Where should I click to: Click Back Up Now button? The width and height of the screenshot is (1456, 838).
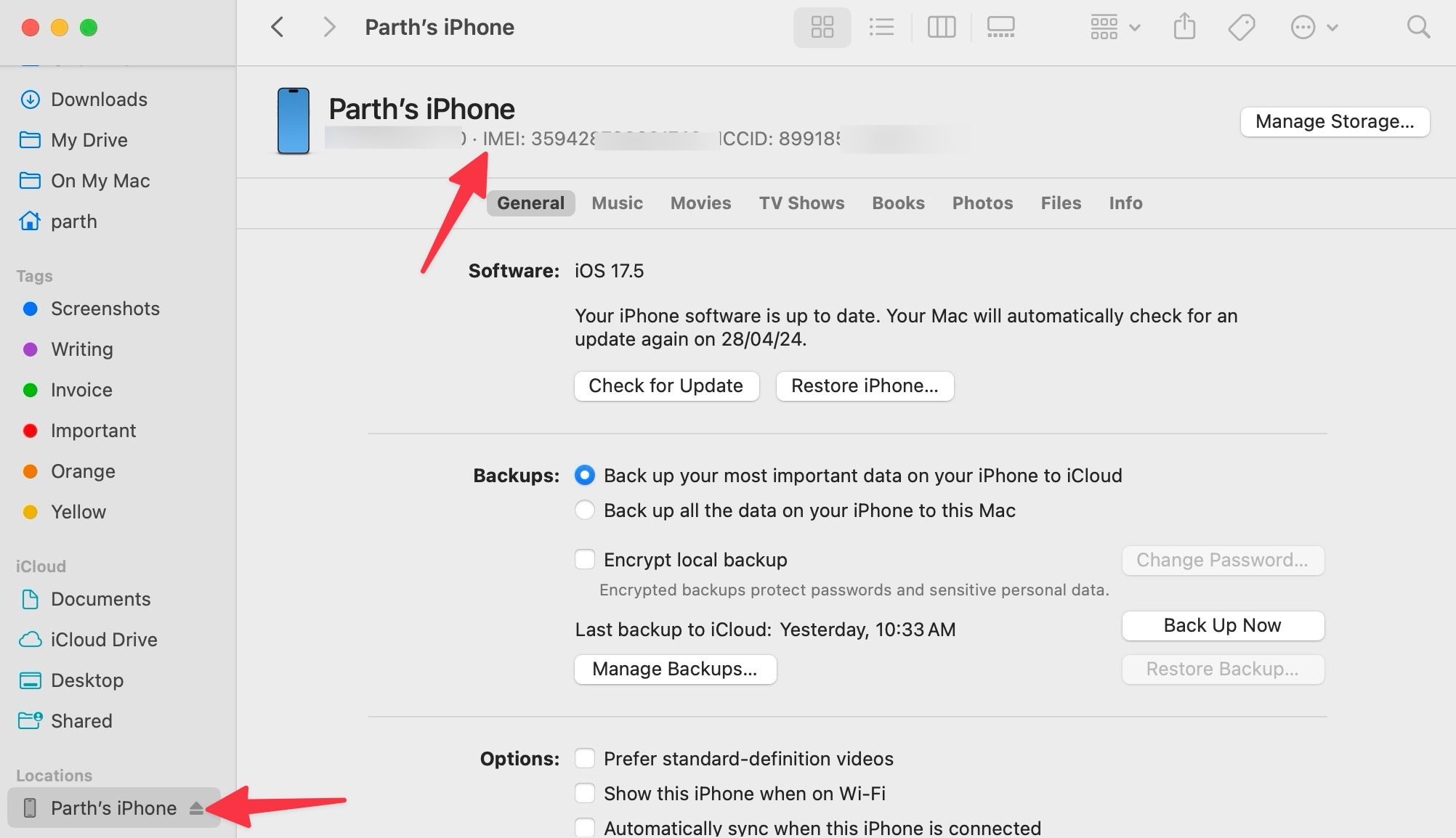coord(1222,627)
